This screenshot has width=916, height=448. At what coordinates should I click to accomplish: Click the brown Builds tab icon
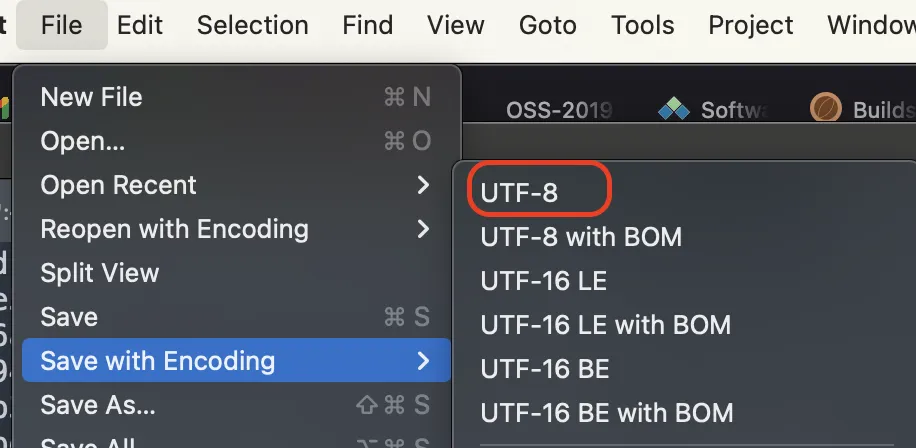(x=826, y=108)
